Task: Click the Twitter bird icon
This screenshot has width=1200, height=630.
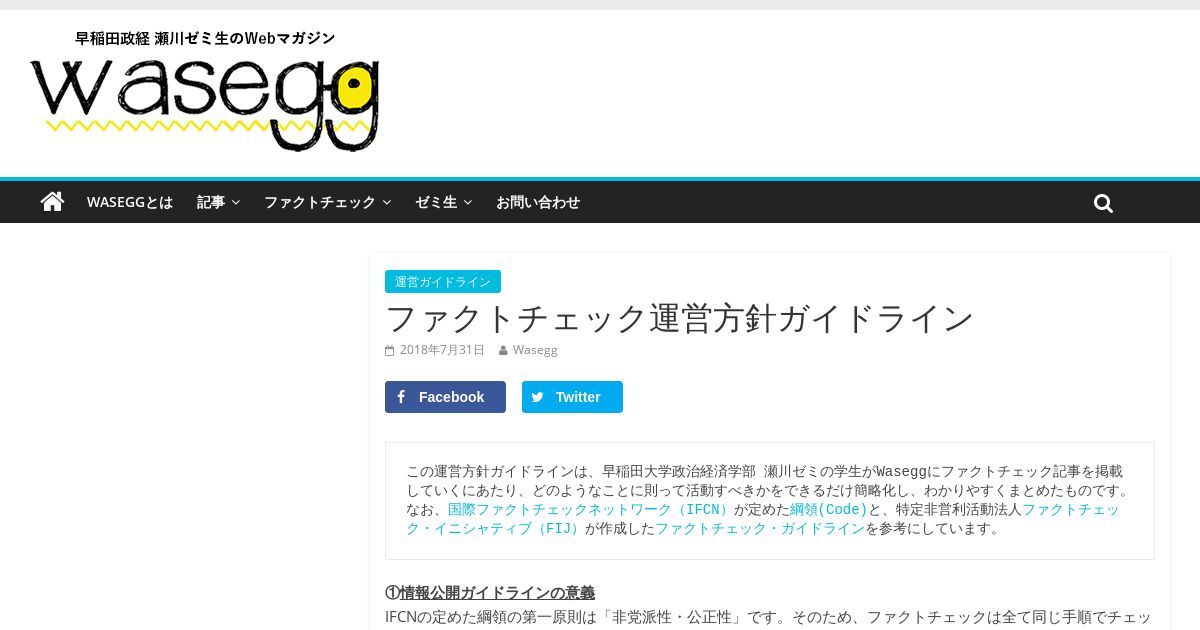Action: coord(537,397)
